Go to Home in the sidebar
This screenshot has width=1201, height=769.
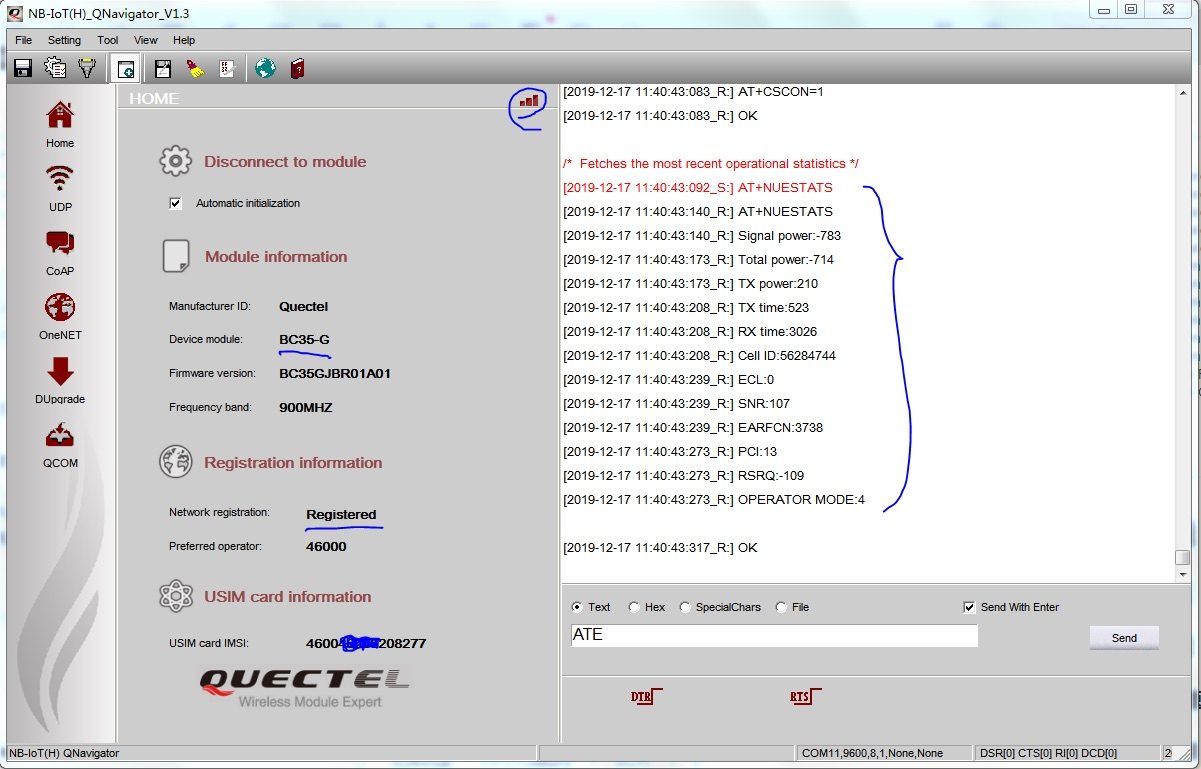click(60, 125)
